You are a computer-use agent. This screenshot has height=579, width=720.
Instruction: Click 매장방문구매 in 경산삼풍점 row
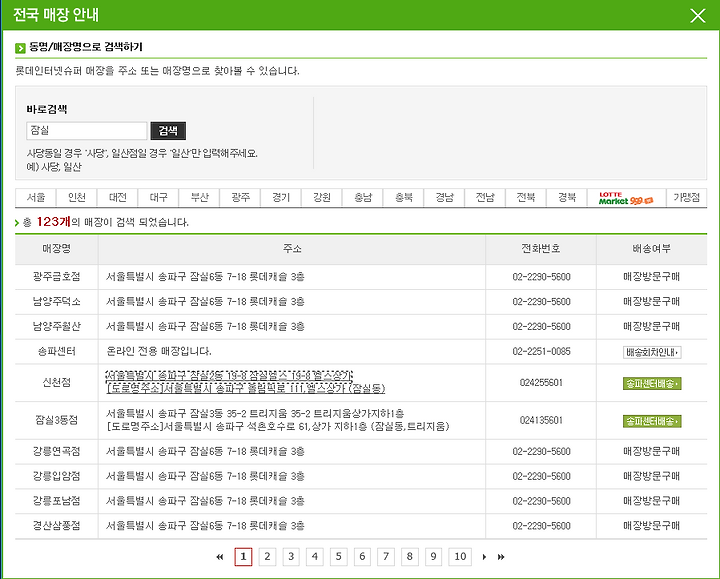(x=652, y=526)
